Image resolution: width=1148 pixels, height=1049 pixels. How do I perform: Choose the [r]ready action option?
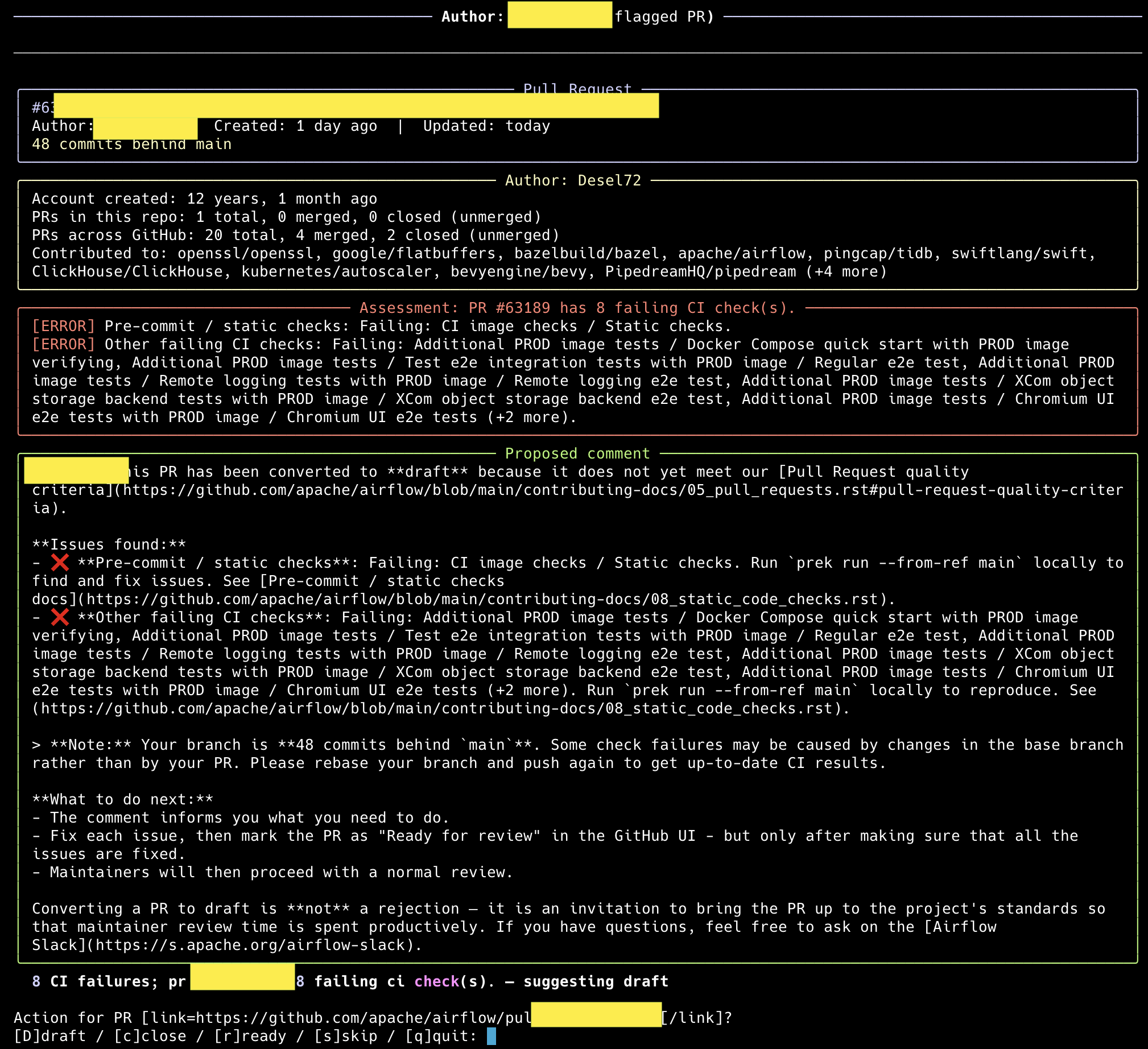(250, 1036)
